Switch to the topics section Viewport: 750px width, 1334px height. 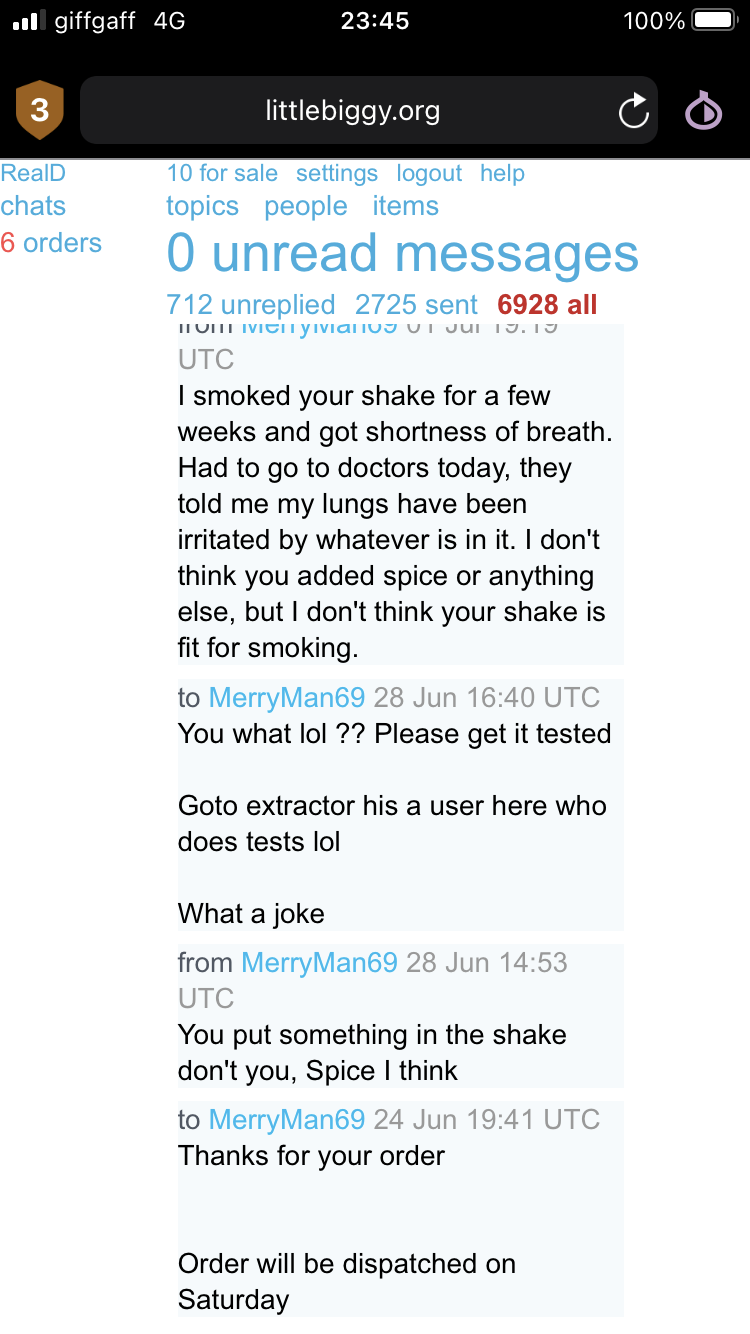(x=202, y=206)
